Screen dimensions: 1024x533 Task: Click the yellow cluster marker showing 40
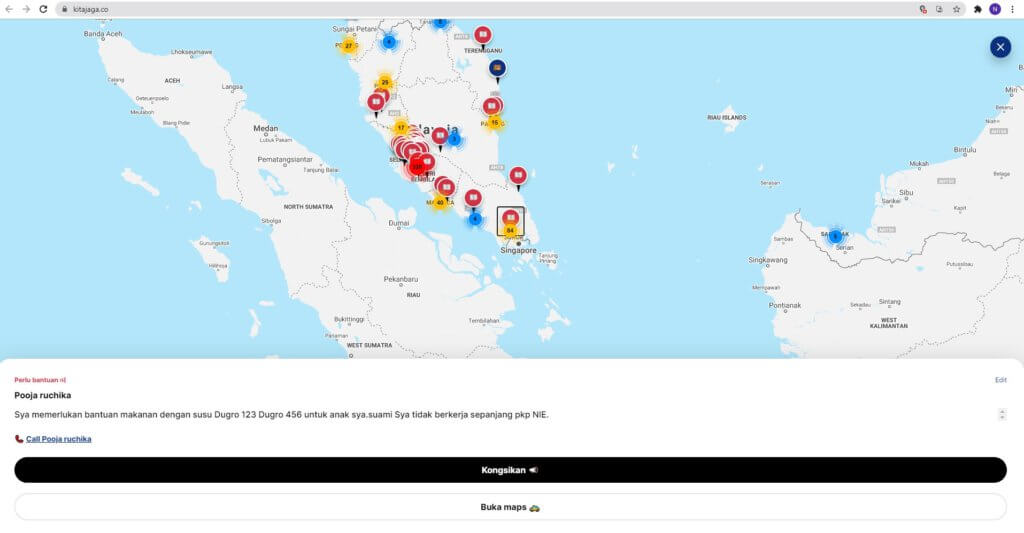click(x=440, y=202)
